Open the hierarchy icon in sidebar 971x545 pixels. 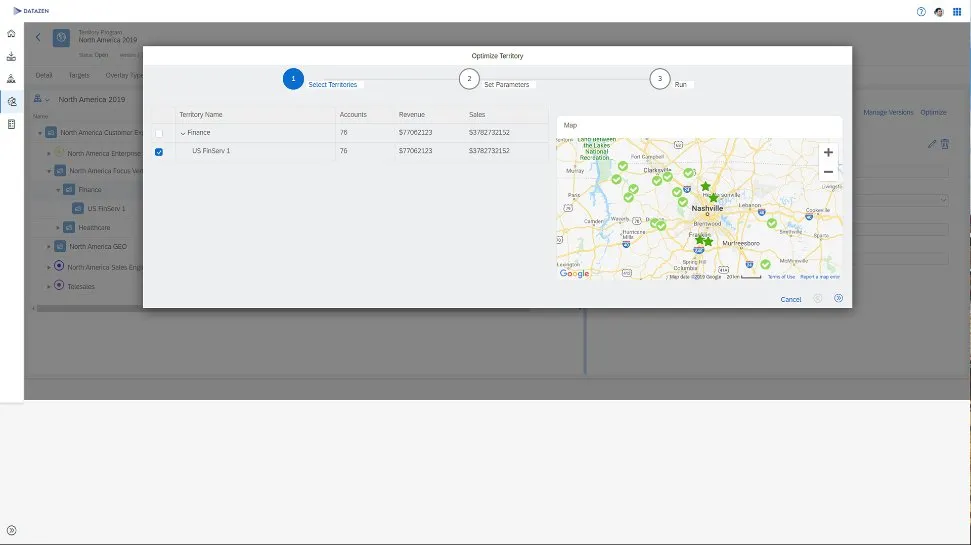pos(11,78)
